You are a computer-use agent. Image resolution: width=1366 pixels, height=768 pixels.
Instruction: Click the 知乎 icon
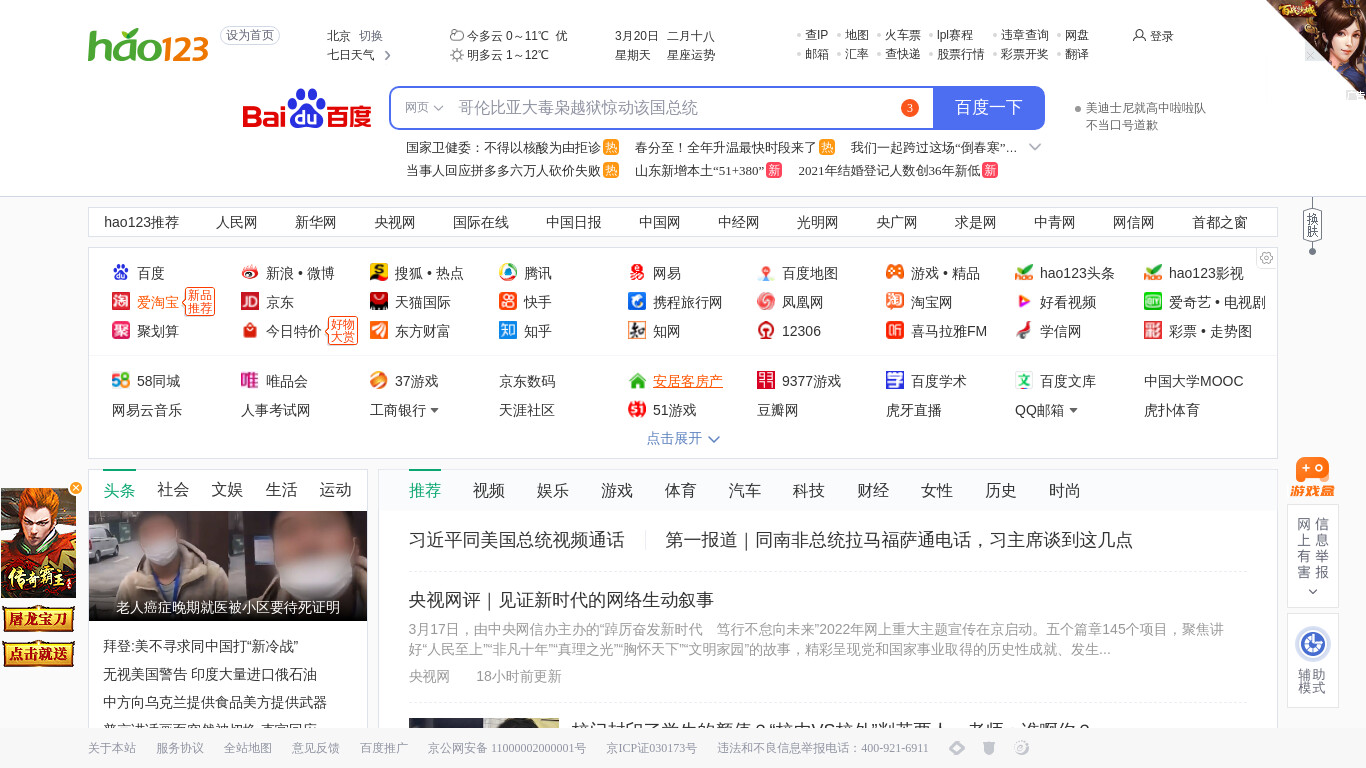click(x=508, y=331)
